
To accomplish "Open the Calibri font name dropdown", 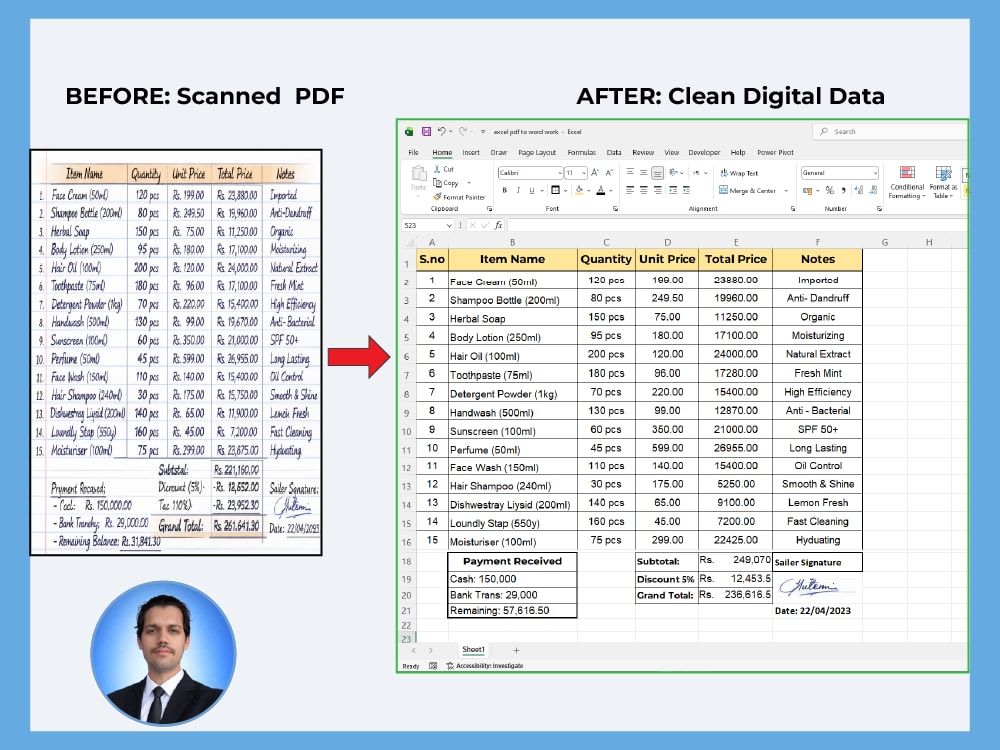I will coord(560,173).
